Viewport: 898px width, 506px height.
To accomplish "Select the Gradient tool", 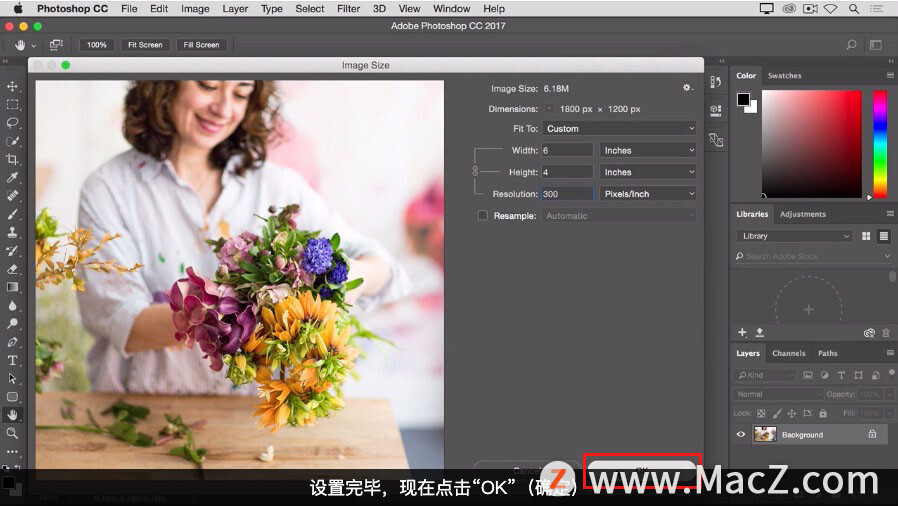I will 12,287.
